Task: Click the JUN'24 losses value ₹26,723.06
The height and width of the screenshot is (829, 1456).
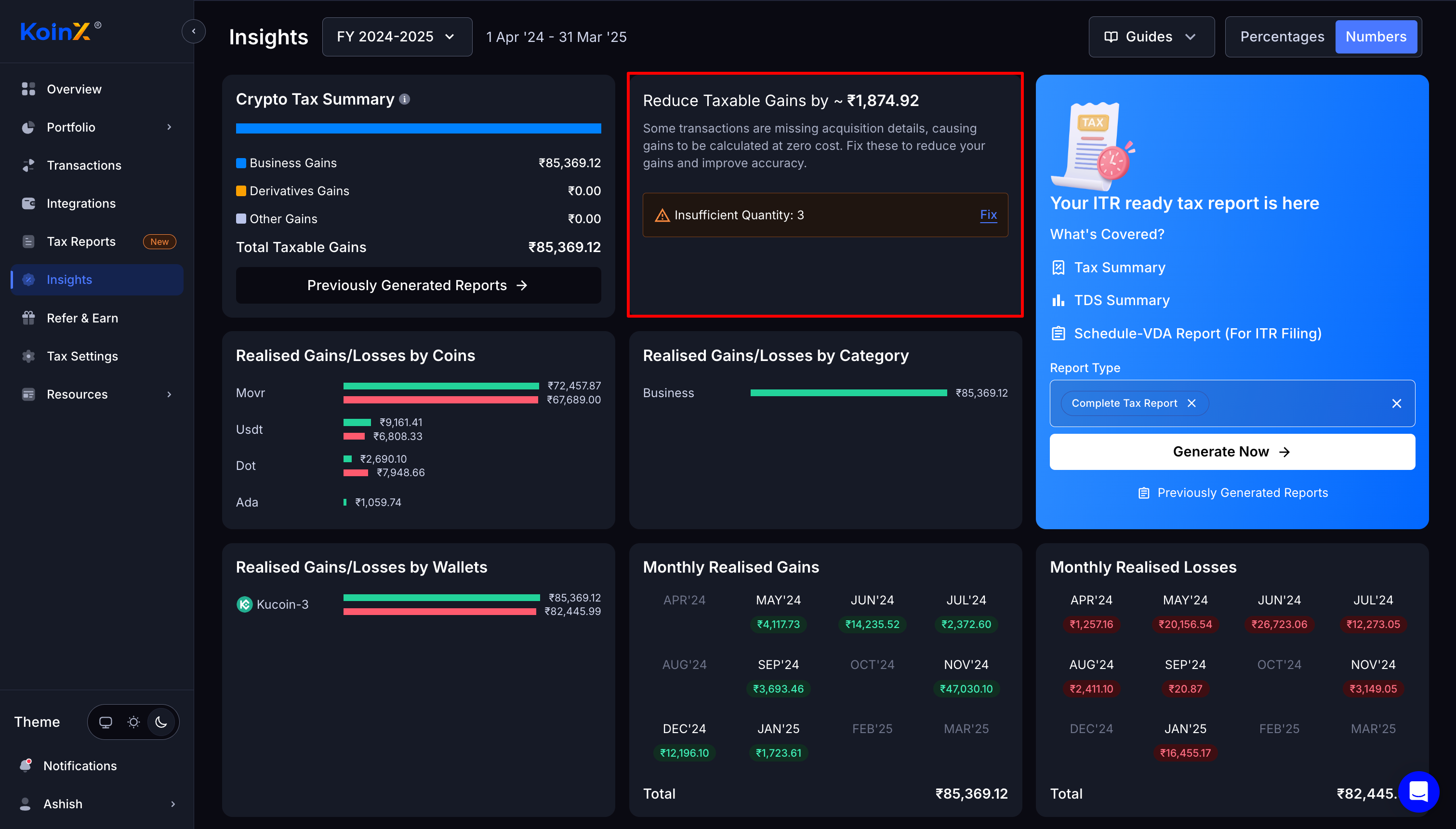Action: 1279,624
